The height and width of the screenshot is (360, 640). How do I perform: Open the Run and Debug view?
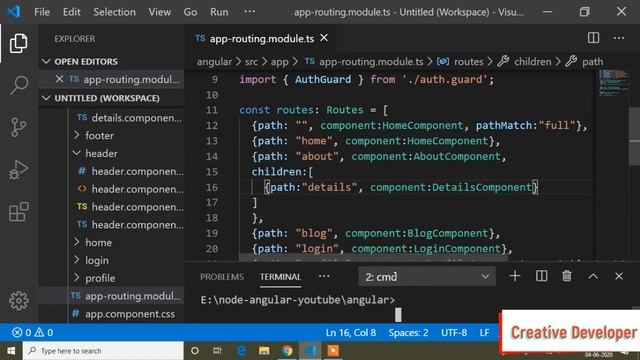point(18,170)
